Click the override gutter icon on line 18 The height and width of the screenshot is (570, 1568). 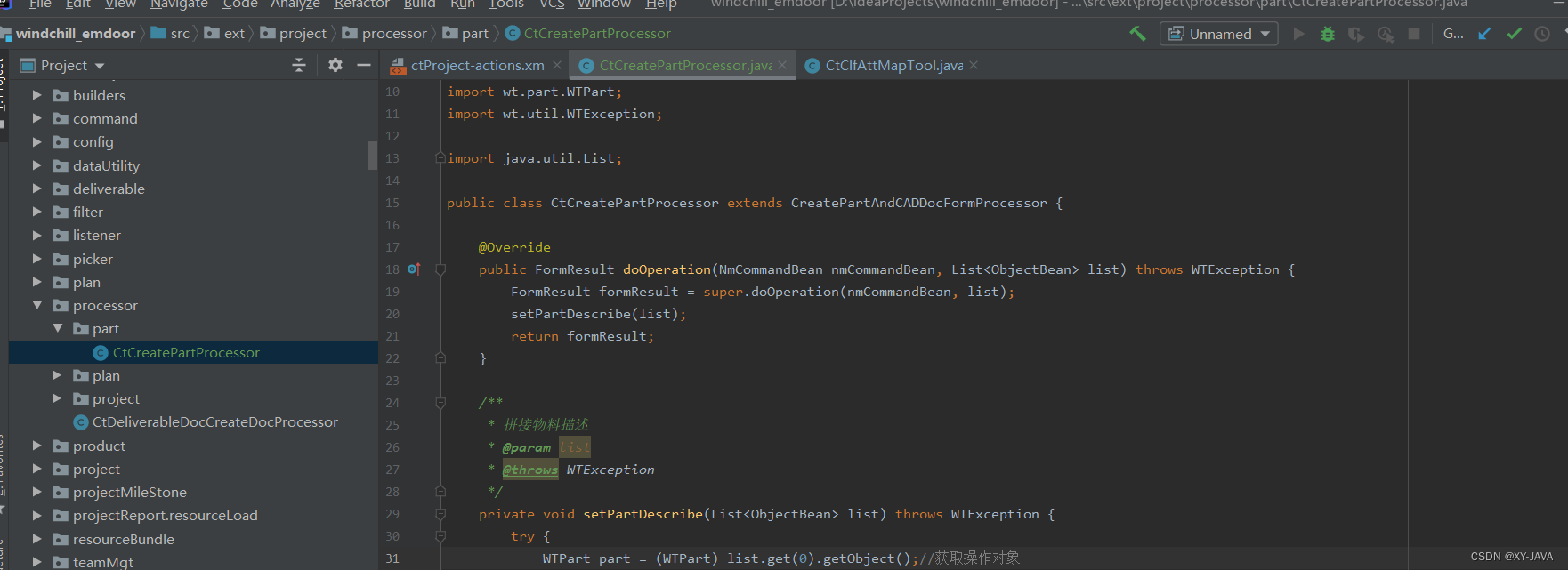pyautogui.click(x=413, y=269)
